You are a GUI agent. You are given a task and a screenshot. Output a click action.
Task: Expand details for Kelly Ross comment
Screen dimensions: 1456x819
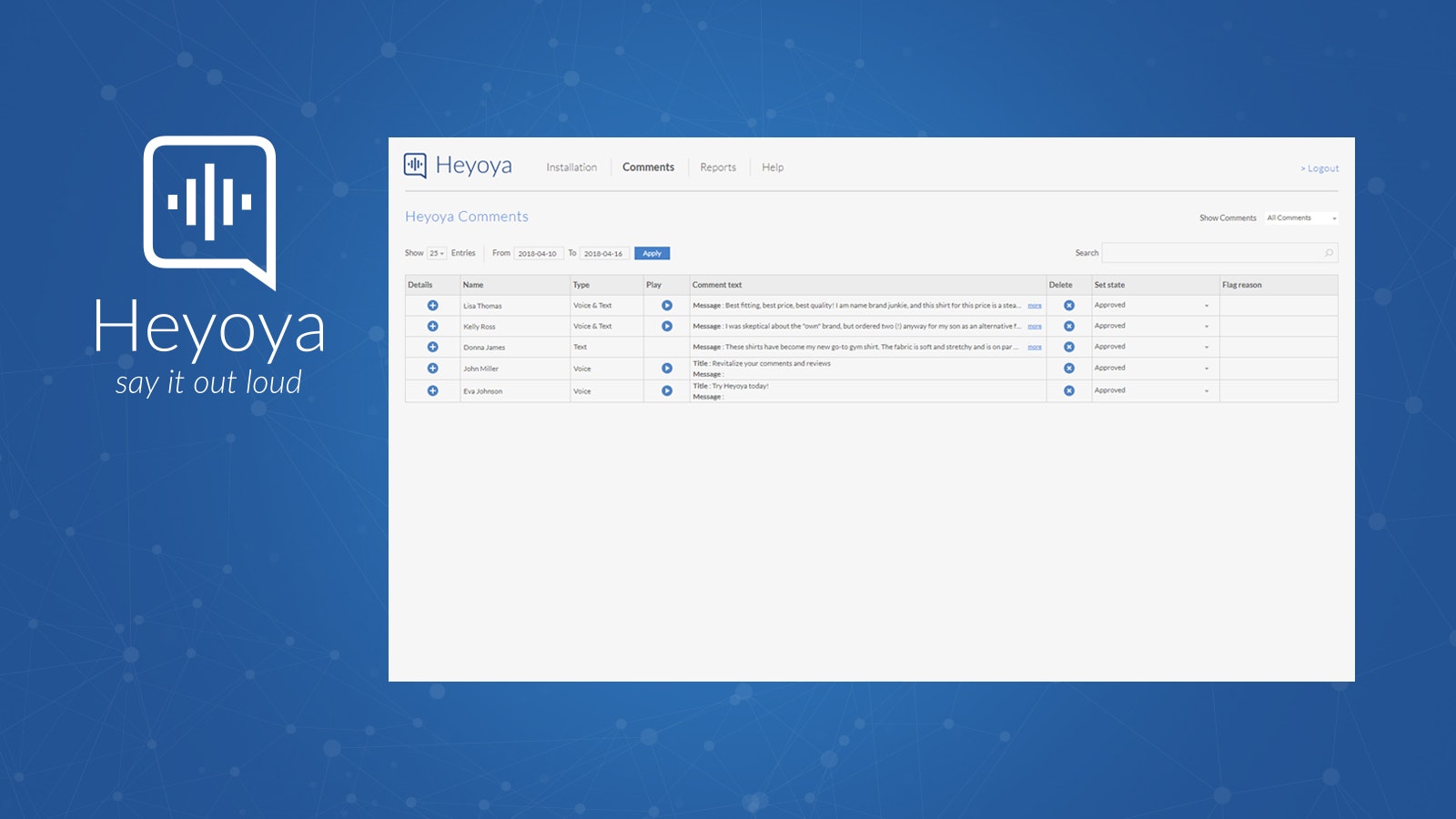[433, 326]
